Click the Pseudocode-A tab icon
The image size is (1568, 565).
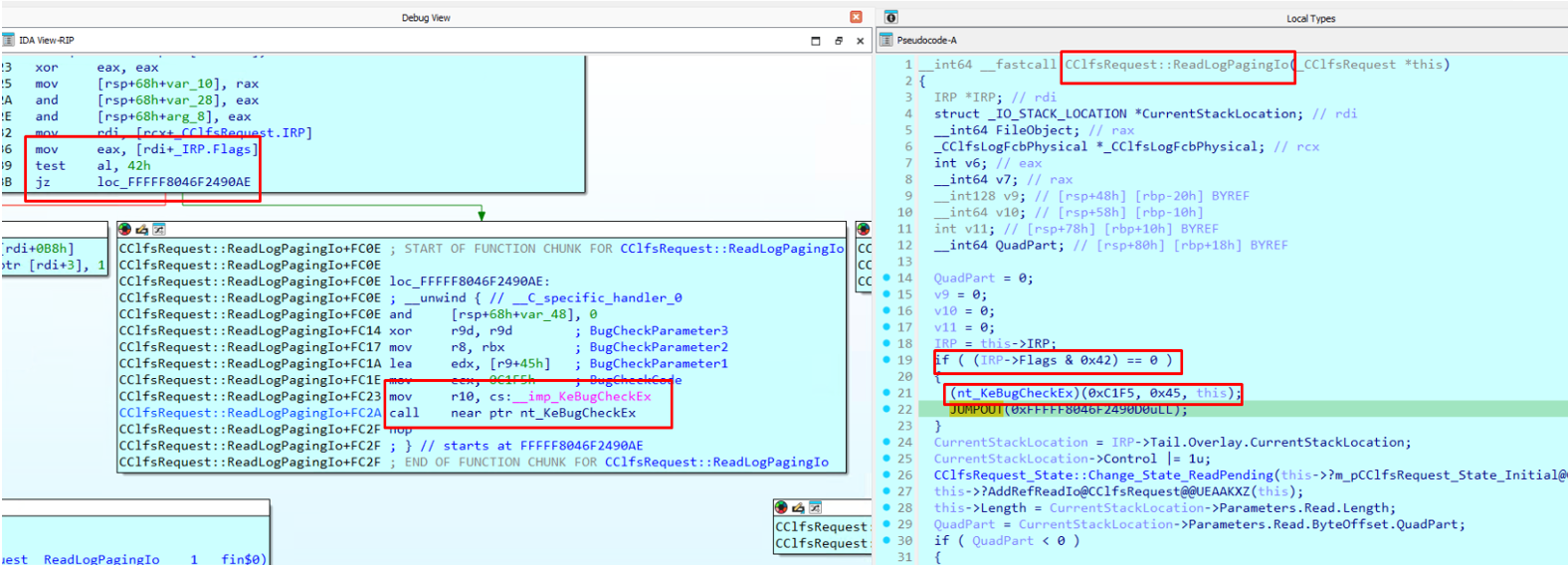[885, 40]
